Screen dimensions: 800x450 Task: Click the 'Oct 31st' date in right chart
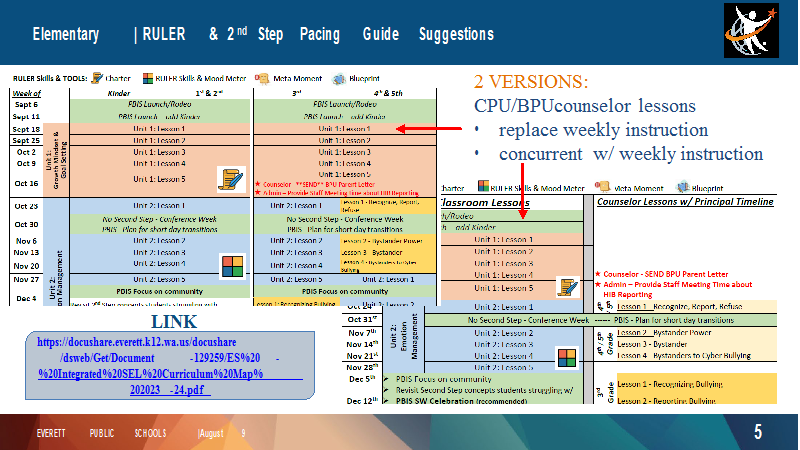click(x=362, y=319)
